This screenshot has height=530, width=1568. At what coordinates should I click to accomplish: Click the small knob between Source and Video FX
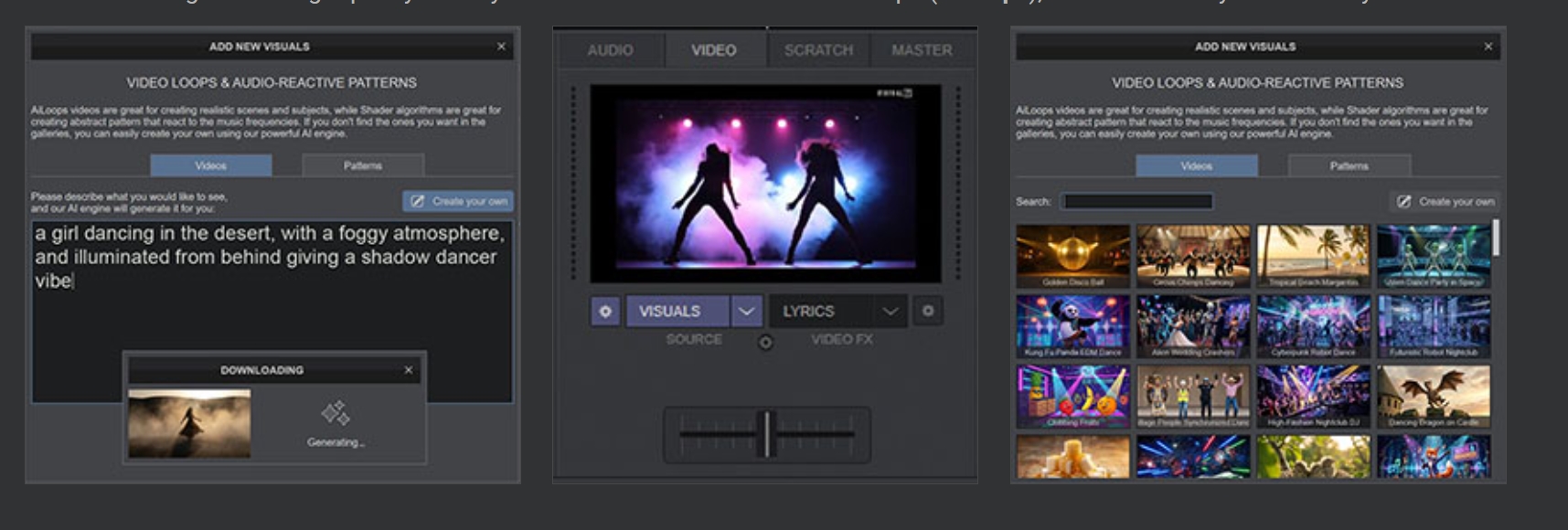click(765, 342)
